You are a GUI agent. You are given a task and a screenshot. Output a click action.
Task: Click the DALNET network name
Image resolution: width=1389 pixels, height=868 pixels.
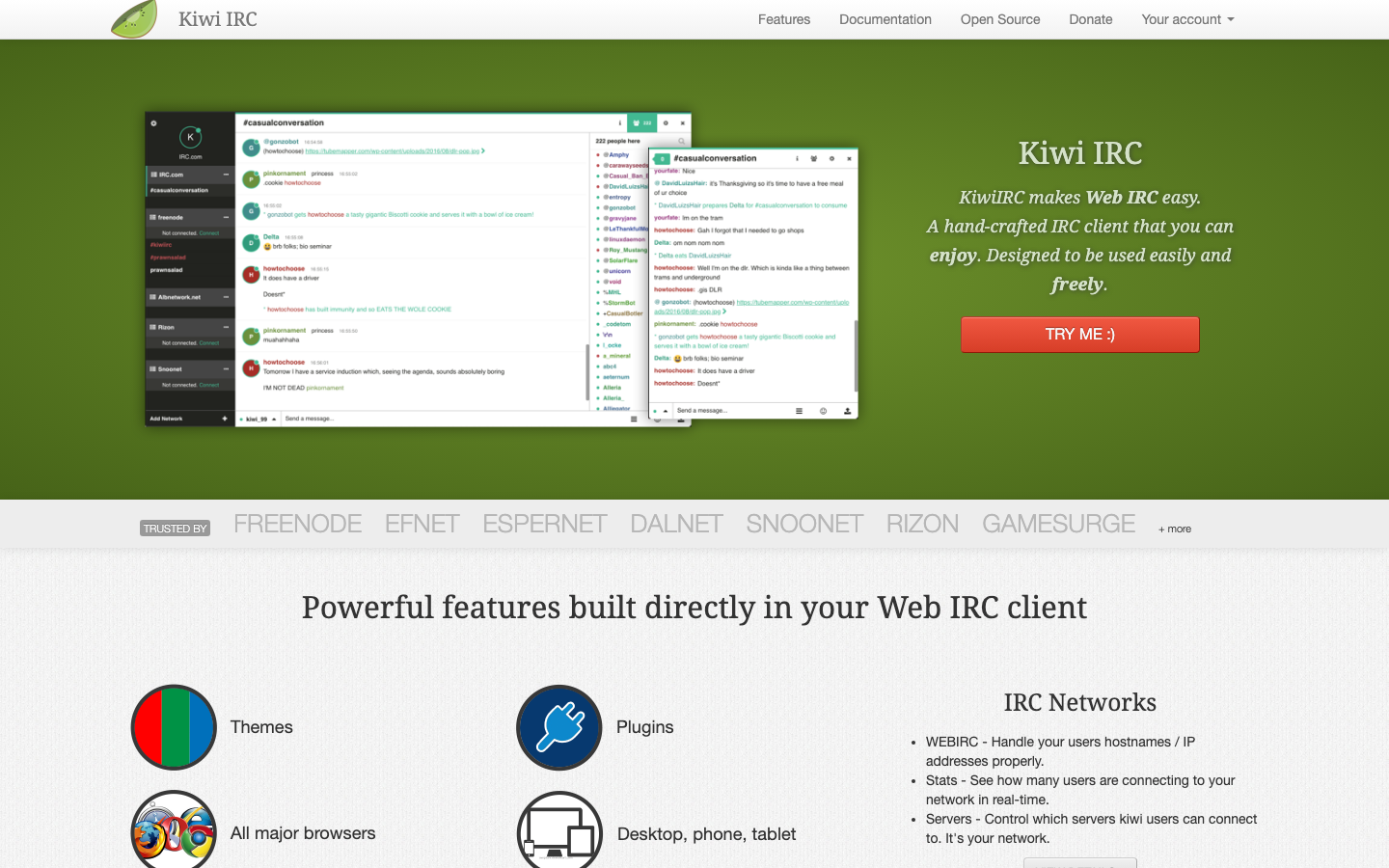(677, 524)
